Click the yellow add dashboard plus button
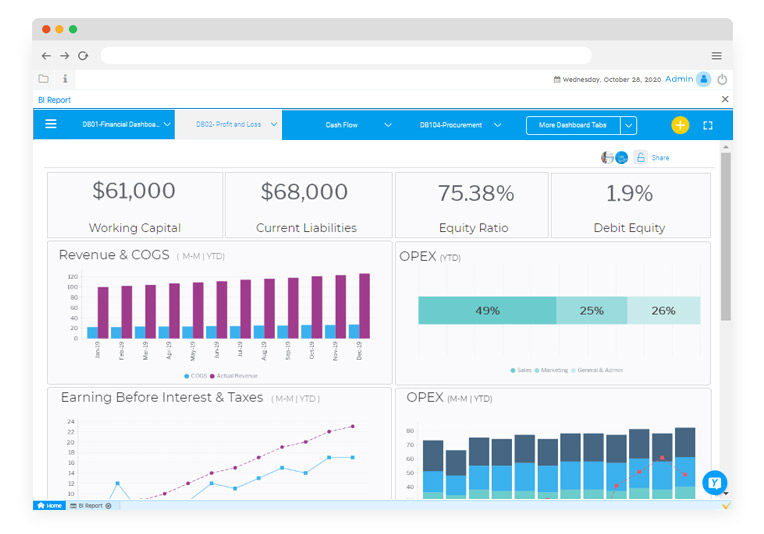 click(680, 125)
